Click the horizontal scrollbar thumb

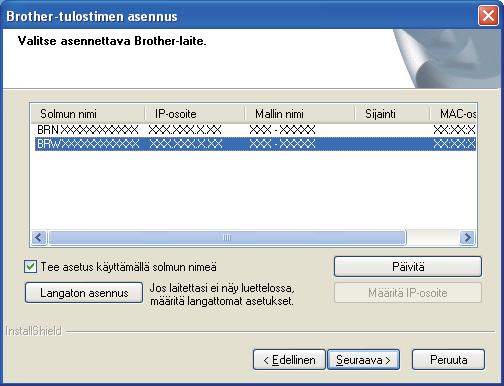(x=227, y=238)
